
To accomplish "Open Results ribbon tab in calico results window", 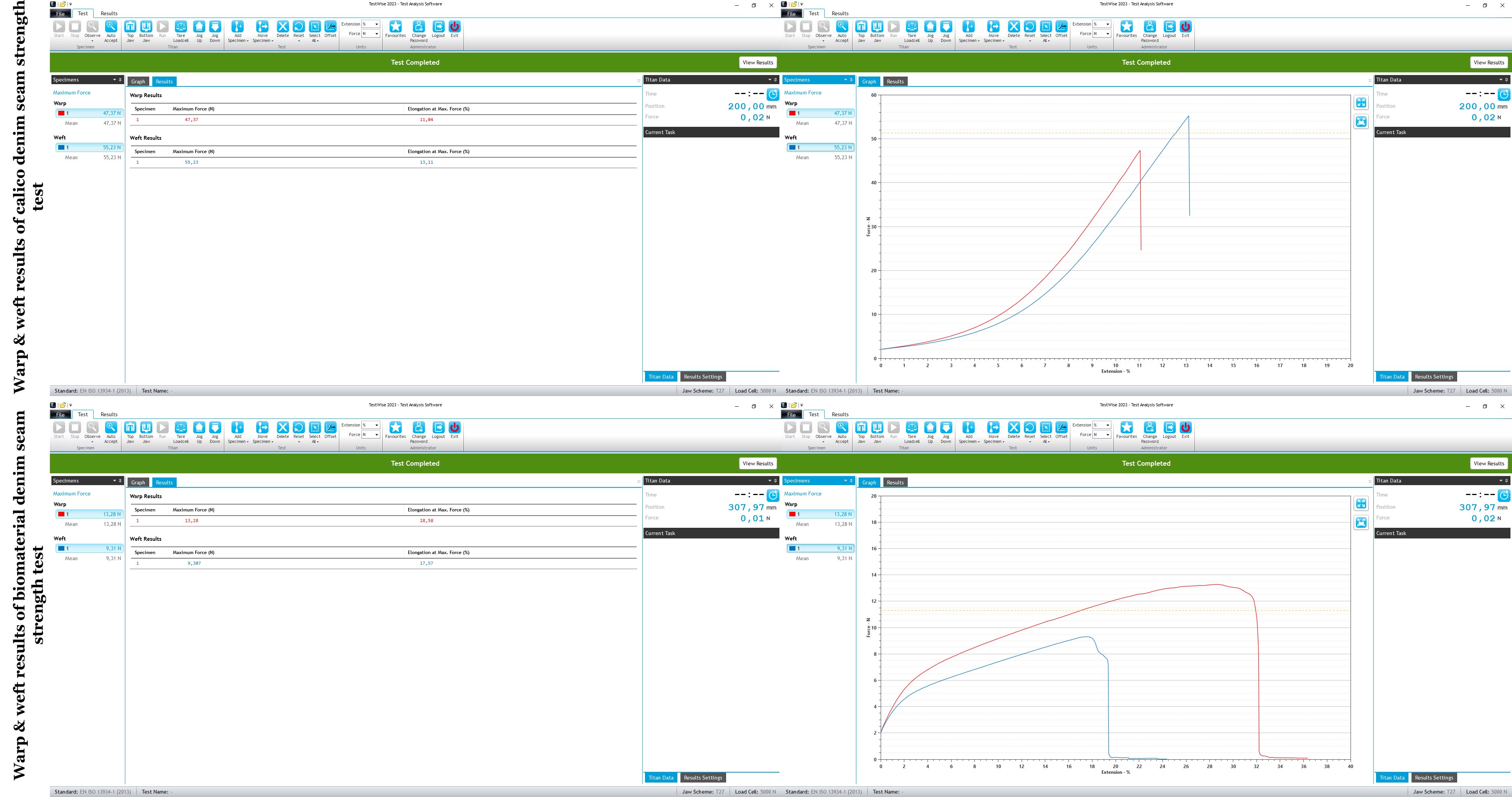I will pos(109,13).
